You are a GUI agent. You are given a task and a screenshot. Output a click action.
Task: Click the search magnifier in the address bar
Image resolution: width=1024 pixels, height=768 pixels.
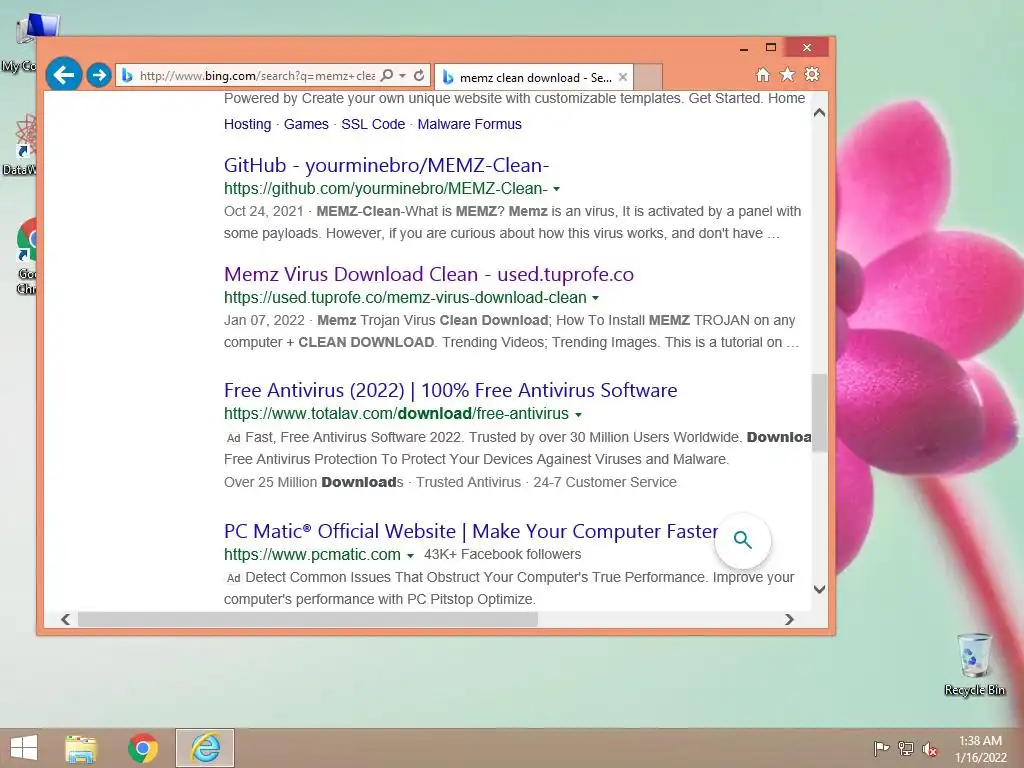coord(387,75)
